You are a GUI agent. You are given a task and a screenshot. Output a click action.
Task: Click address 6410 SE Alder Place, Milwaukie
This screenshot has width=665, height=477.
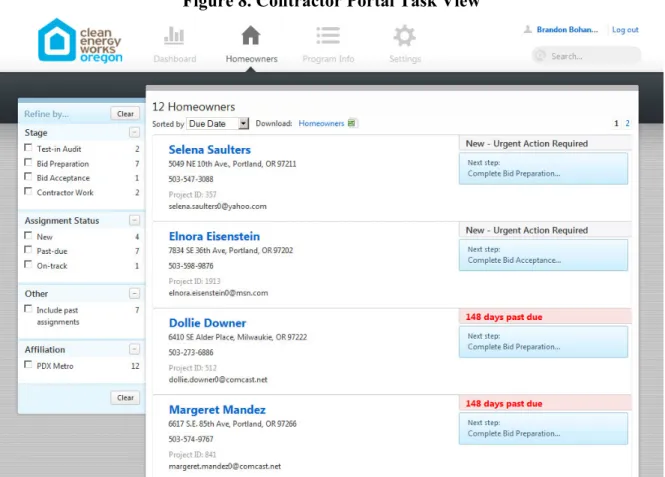pos(238,337)
